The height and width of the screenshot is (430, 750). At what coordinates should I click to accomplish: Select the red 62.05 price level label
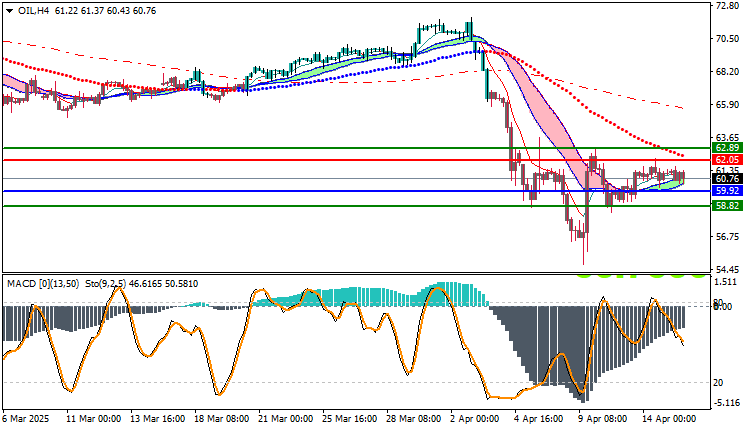(727, 160)
